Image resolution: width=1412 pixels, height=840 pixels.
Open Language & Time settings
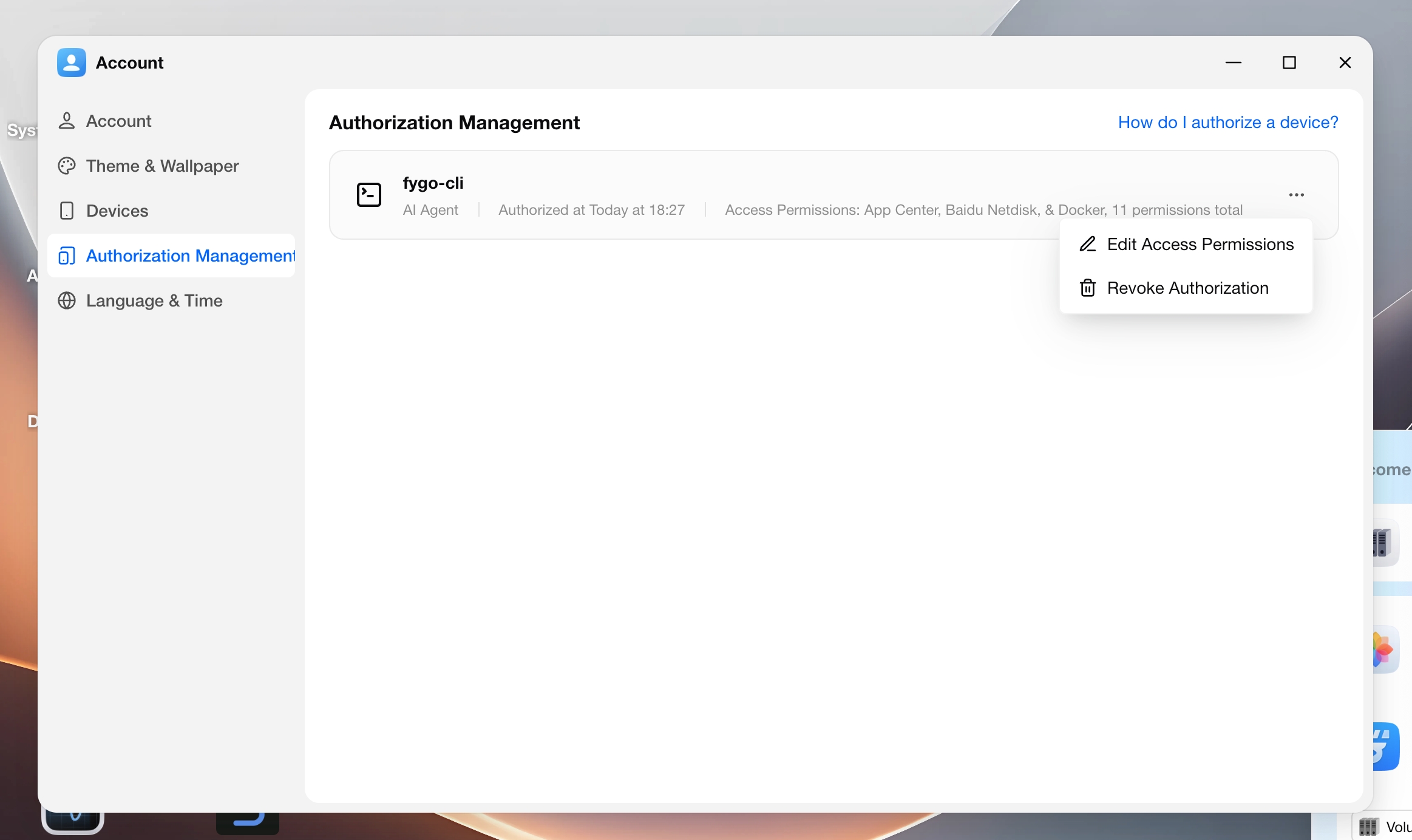(171, 300)
